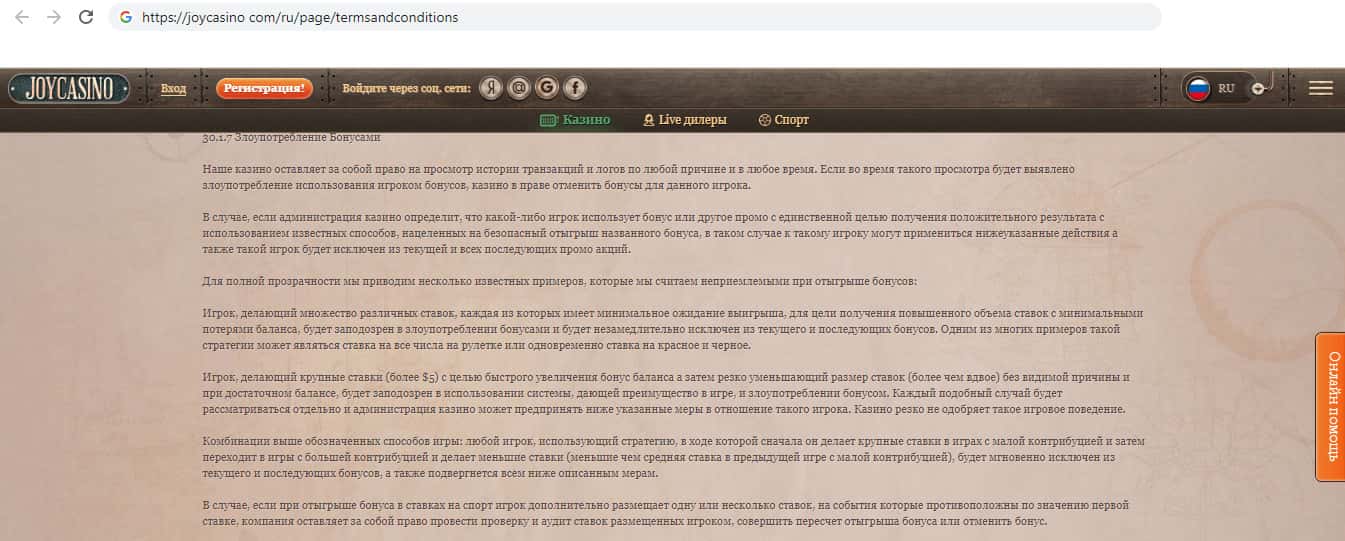The width and height of the screenshot is (1345, 541).
Task: Click the paragraph starting 'Для полной прозрачности'
Action: (558, 281)
